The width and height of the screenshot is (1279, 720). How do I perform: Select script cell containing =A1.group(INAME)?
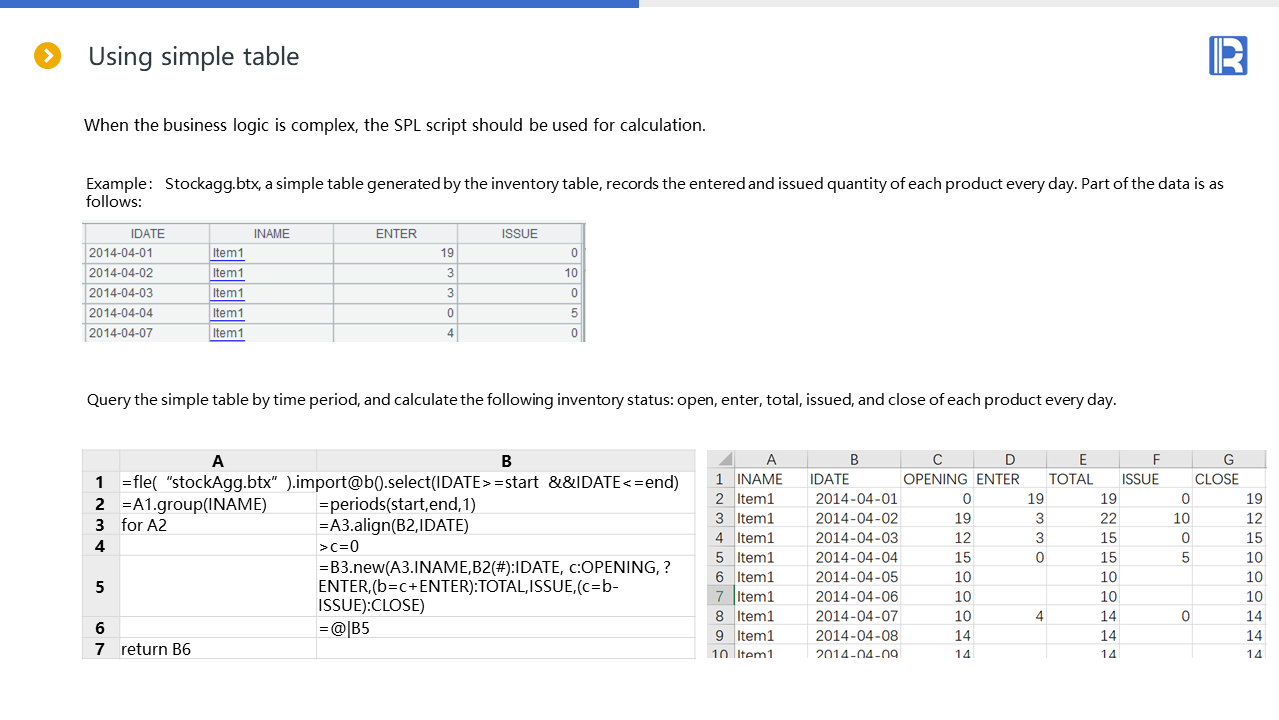[x=194, y=504]
